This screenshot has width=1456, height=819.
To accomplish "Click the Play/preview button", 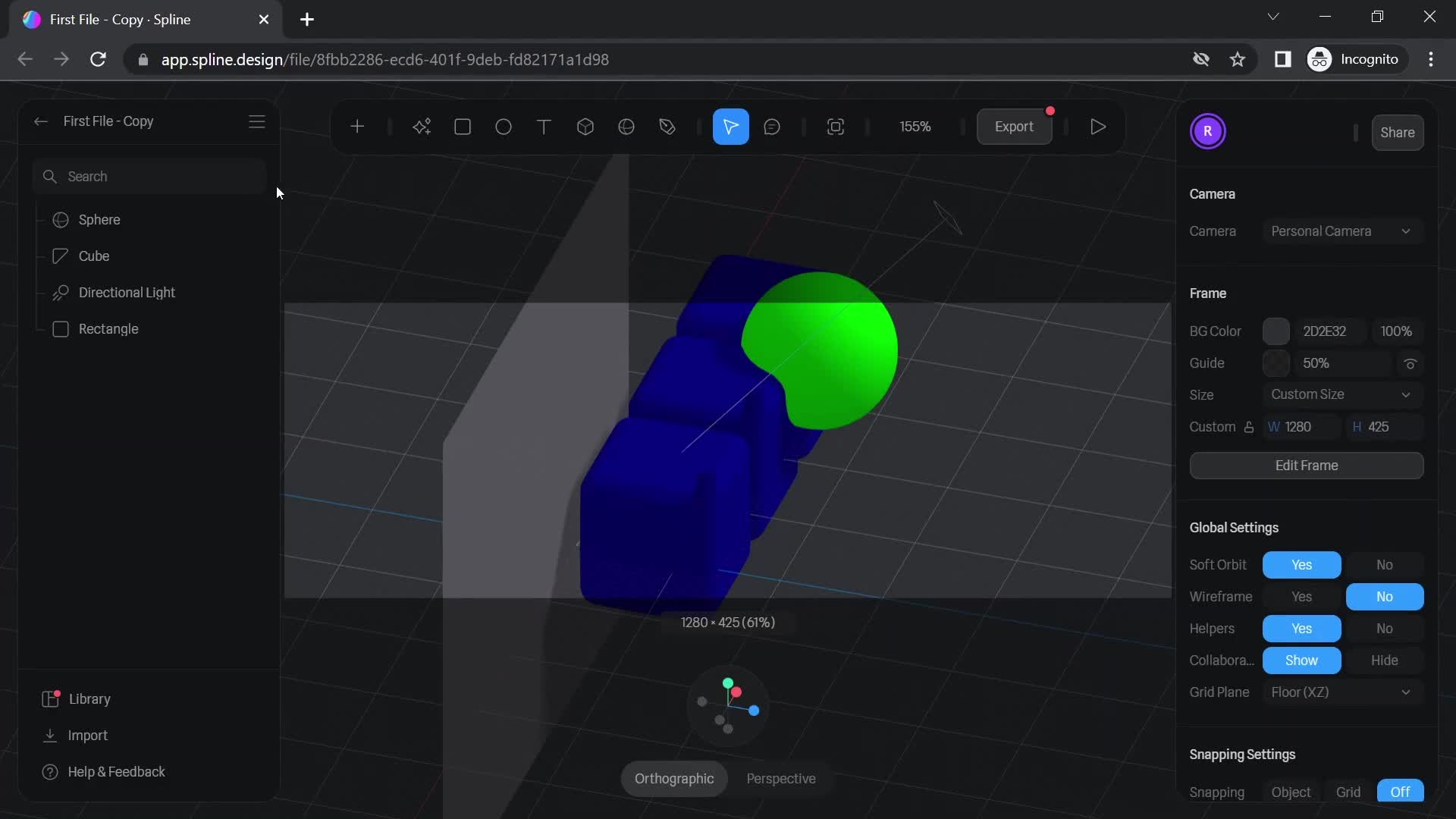I will [1097, 126].
